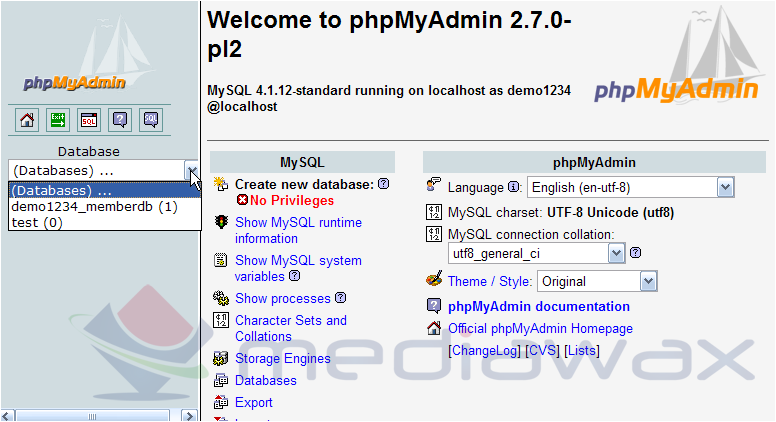Open the Storage Engines link
This screenshot has height=422, width=776.
point(283,358)
